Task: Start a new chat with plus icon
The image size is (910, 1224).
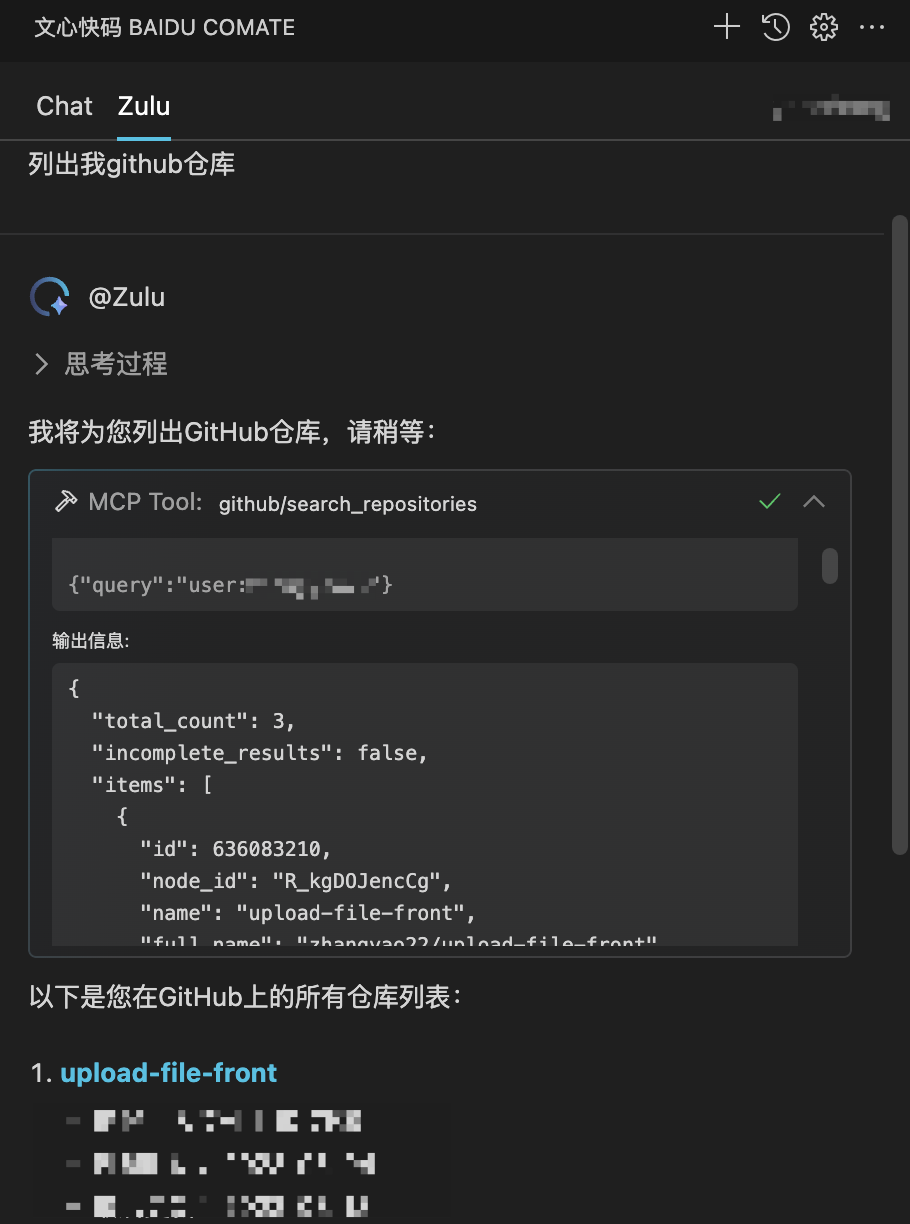Action: point(727,27)
